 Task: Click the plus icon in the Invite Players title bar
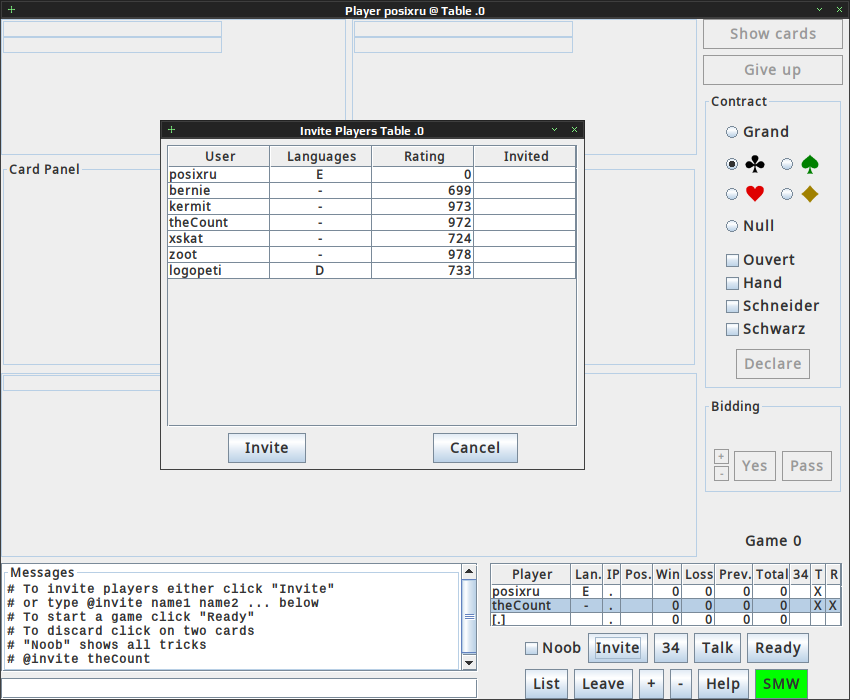point(171,130)
